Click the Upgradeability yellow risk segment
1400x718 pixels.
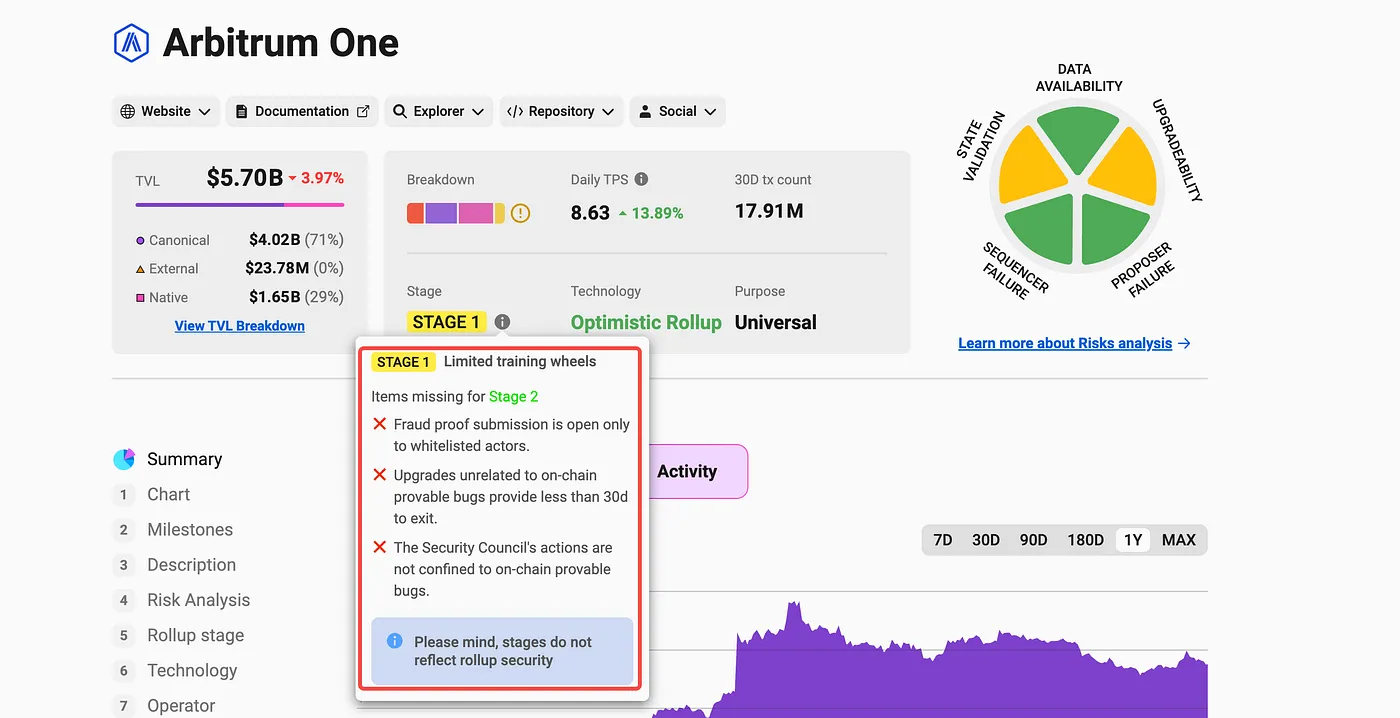(x=1125, y=169)
